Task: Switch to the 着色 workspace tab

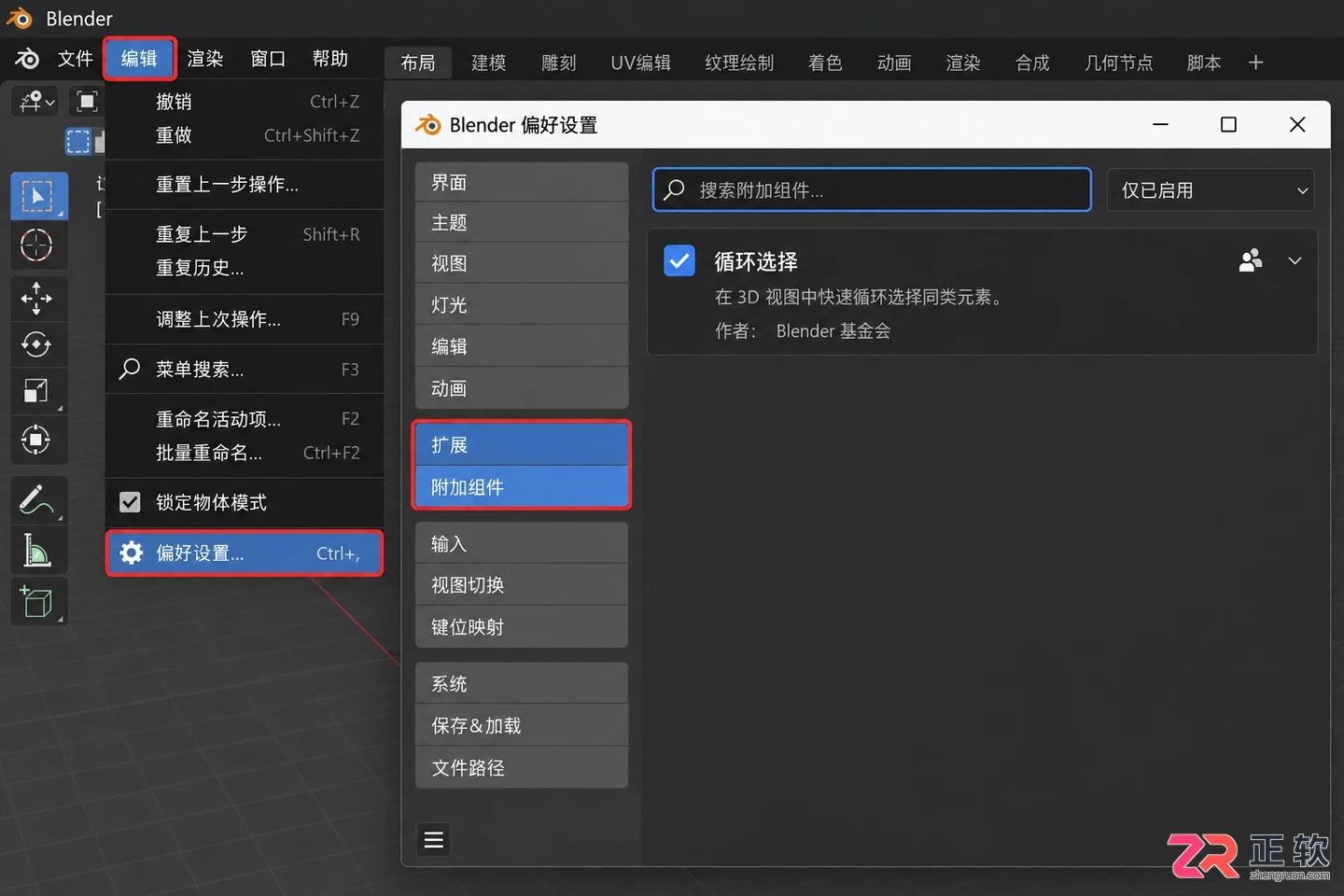Action: [x=825, y=63]
